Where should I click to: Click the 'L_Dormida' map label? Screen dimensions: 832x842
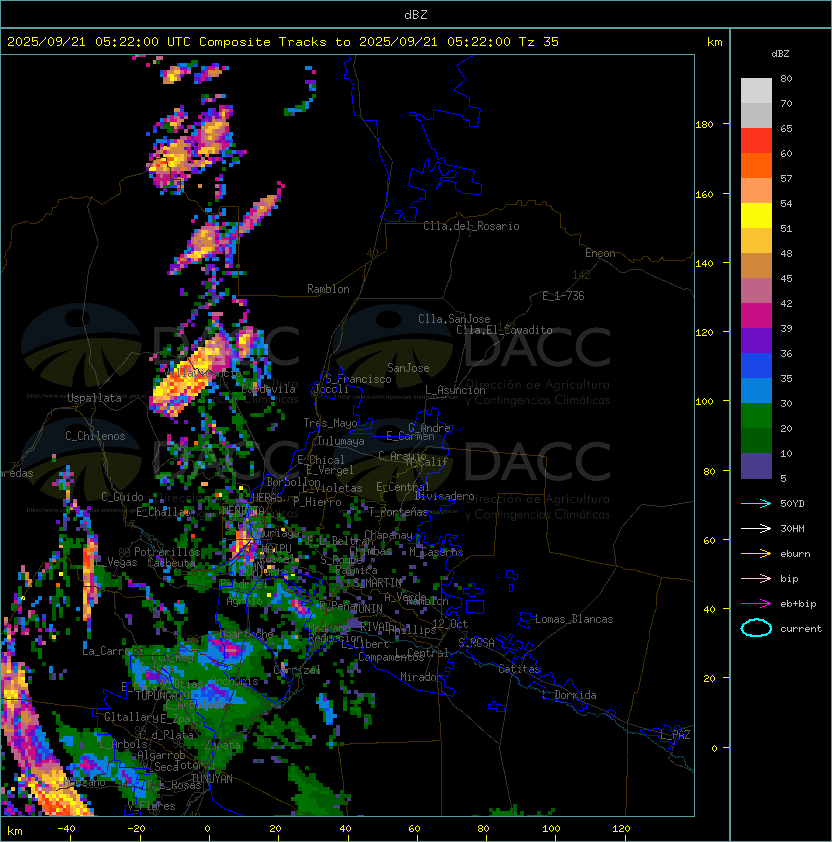569,695
